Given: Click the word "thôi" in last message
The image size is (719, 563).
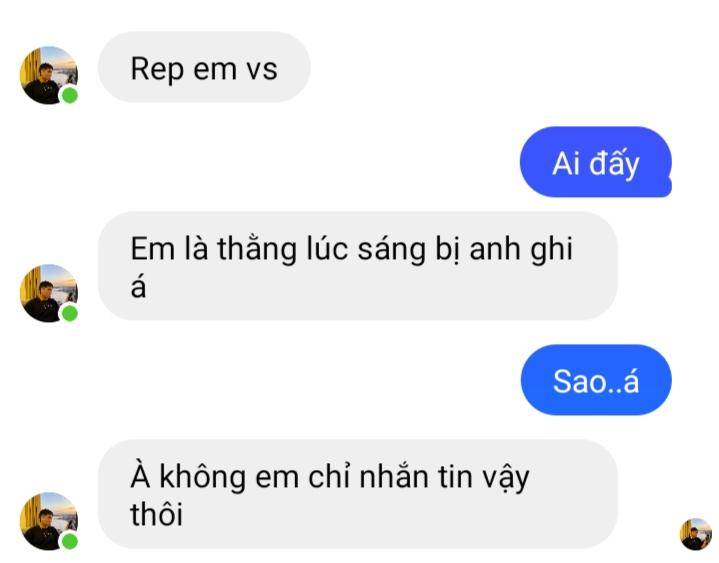Looking at the screenshot, I should 157,514.
